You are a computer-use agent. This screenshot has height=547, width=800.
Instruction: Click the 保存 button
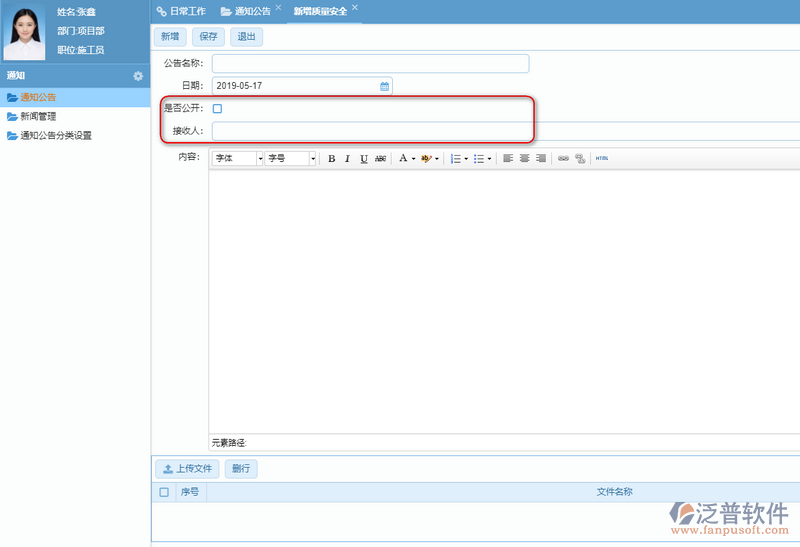(208, 37)
